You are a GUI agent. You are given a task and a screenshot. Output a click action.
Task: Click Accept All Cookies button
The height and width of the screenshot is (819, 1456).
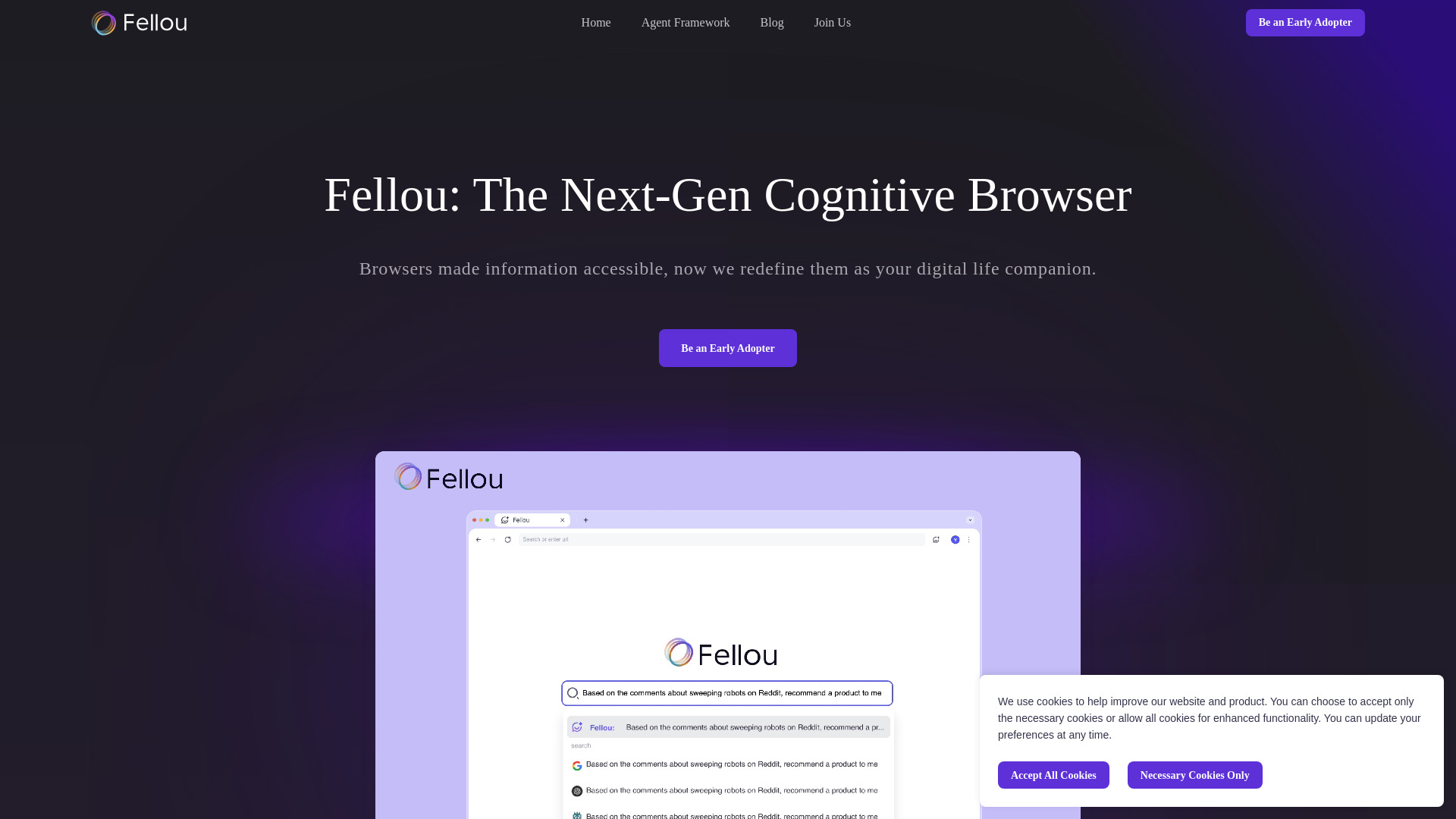(x=1053, y=775)
